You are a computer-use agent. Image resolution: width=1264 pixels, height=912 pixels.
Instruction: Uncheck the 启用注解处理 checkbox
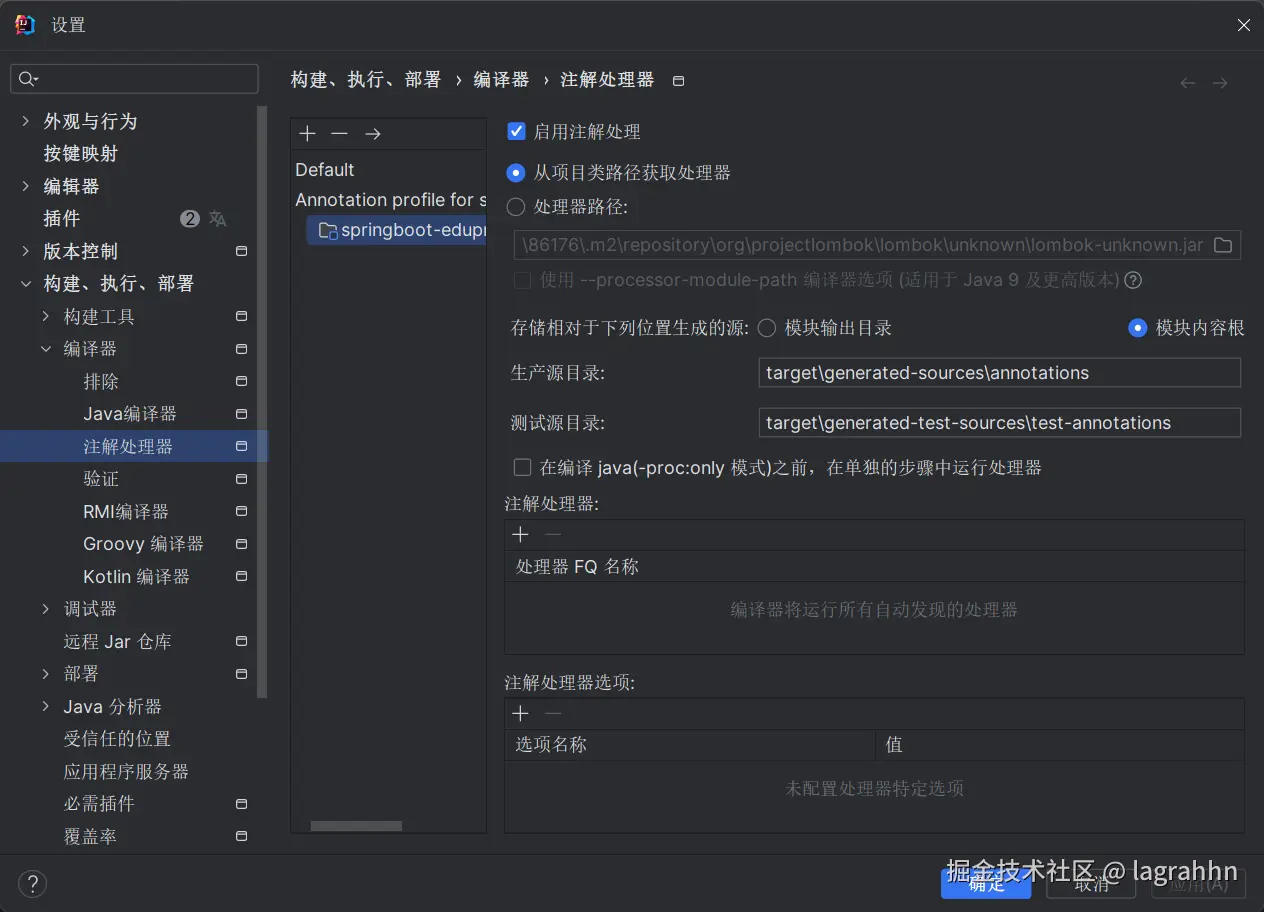coord(516,130)
